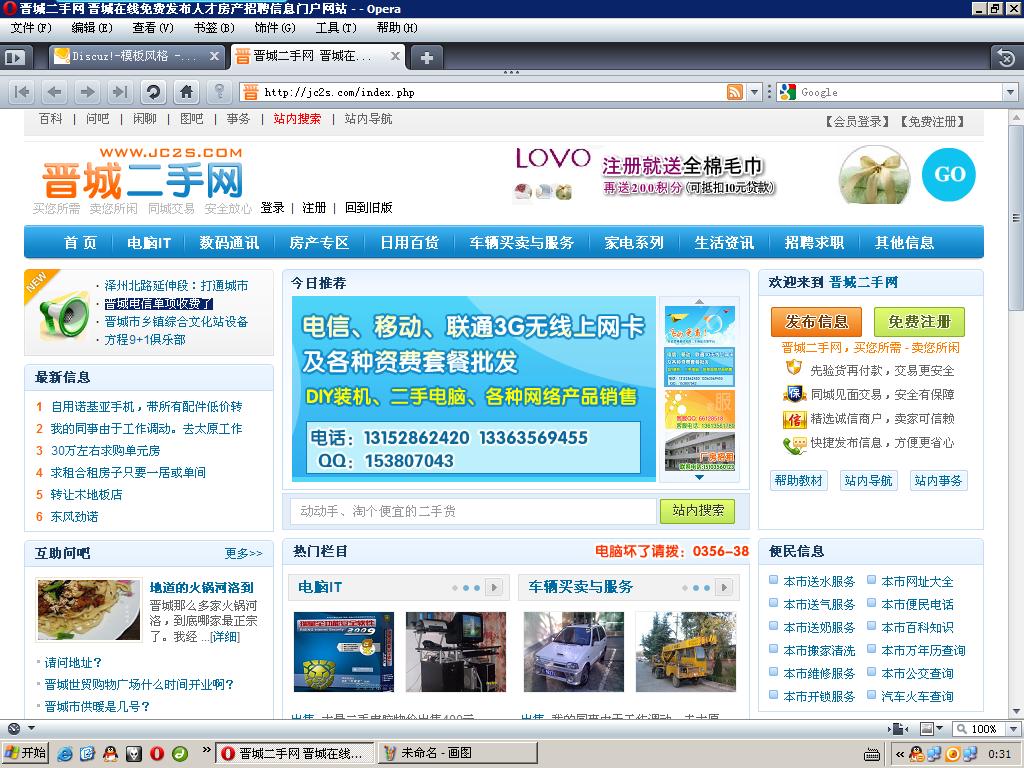Launch QQ penguin from quick launch
Viewport: 1024px width, 768px height.
click(x=110, y=754)
